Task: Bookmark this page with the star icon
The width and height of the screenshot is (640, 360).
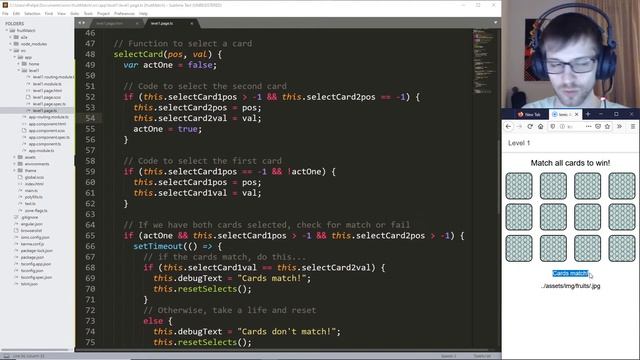Action: [607, 127]
